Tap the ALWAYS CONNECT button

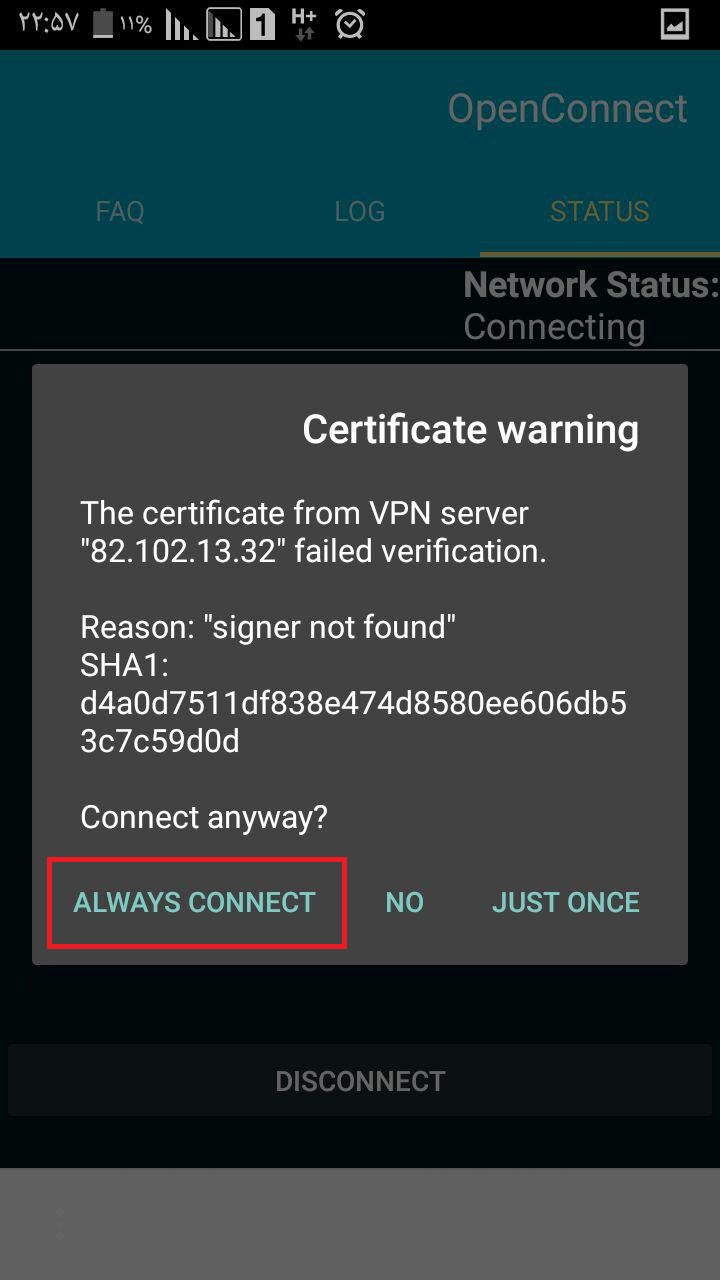point(195,902)
